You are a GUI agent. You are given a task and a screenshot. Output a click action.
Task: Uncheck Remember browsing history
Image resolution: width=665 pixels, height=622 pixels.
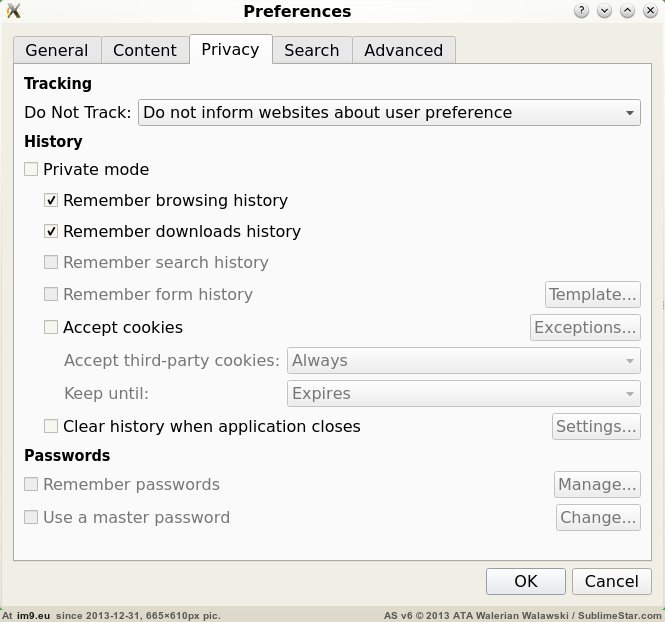pyautogui.click(x=52, y=201)
